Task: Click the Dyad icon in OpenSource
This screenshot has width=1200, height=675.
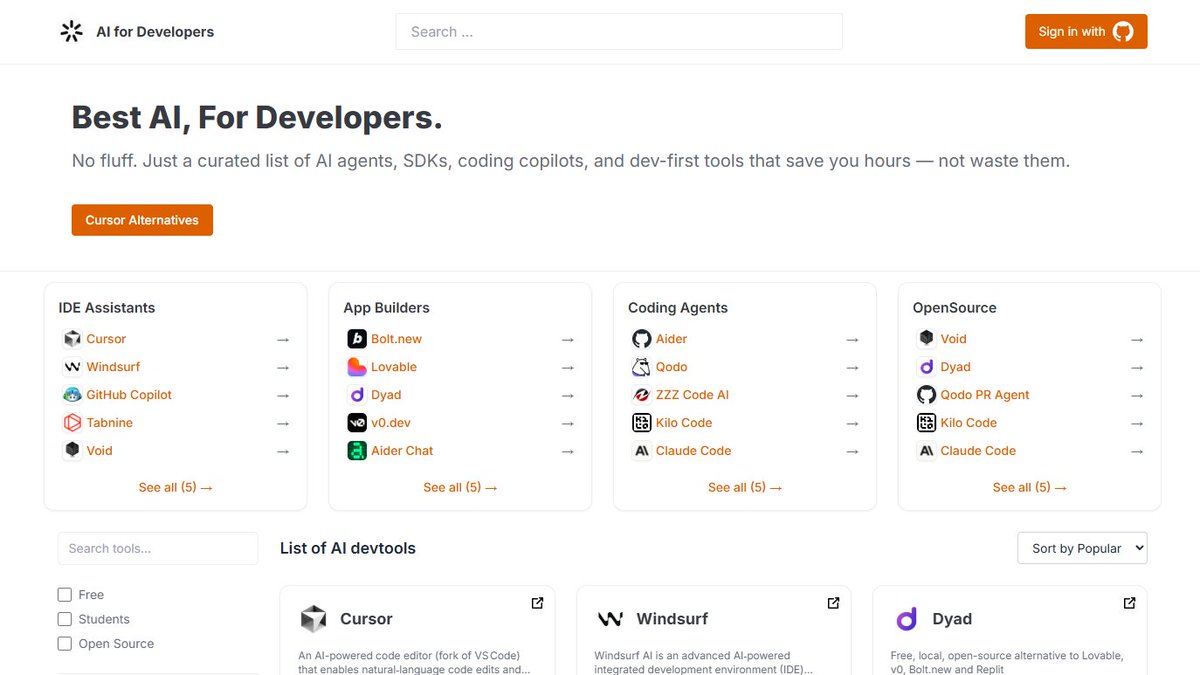Action: point(927,367)
